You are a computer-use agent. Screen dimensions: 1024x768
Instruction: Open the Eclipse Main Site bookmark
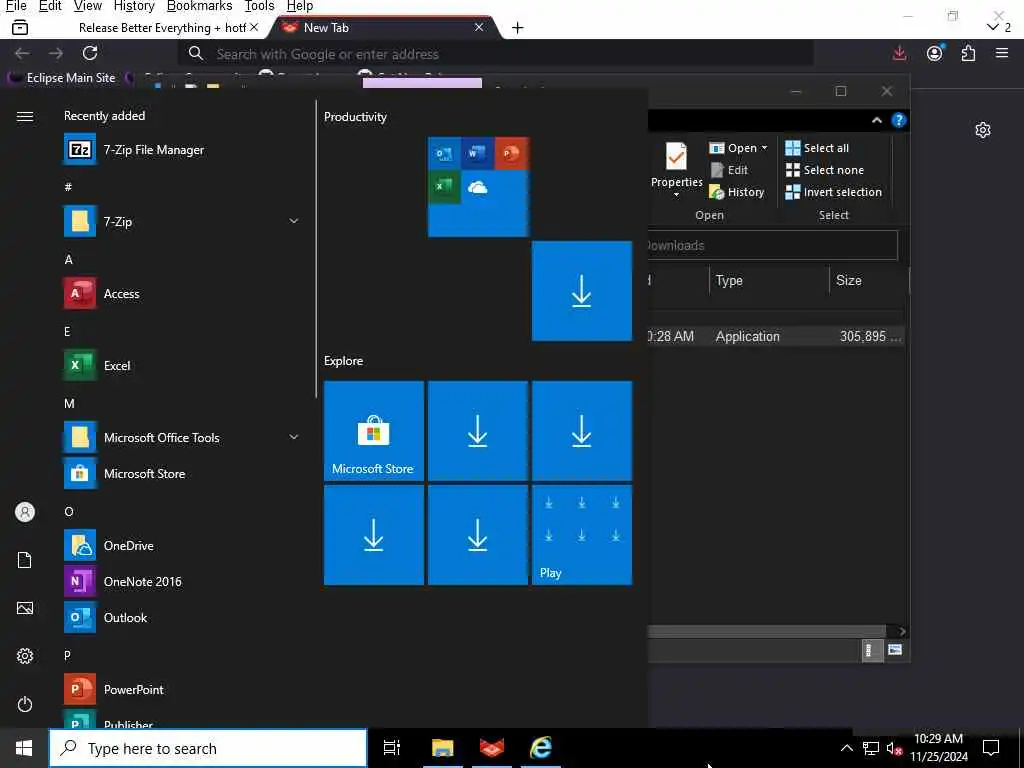(62, 78)
